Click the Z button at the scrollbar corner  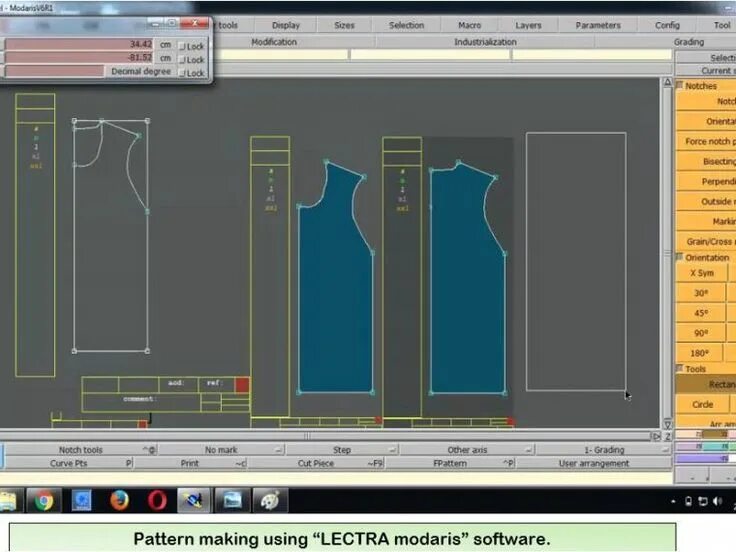[x=667, y=437]
